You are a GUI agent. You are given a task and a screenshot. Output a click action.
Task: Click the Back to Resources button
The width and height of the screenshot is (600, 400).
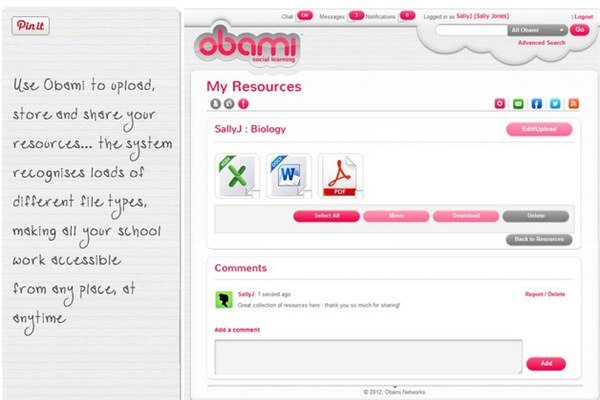click(x=539, y=239)
